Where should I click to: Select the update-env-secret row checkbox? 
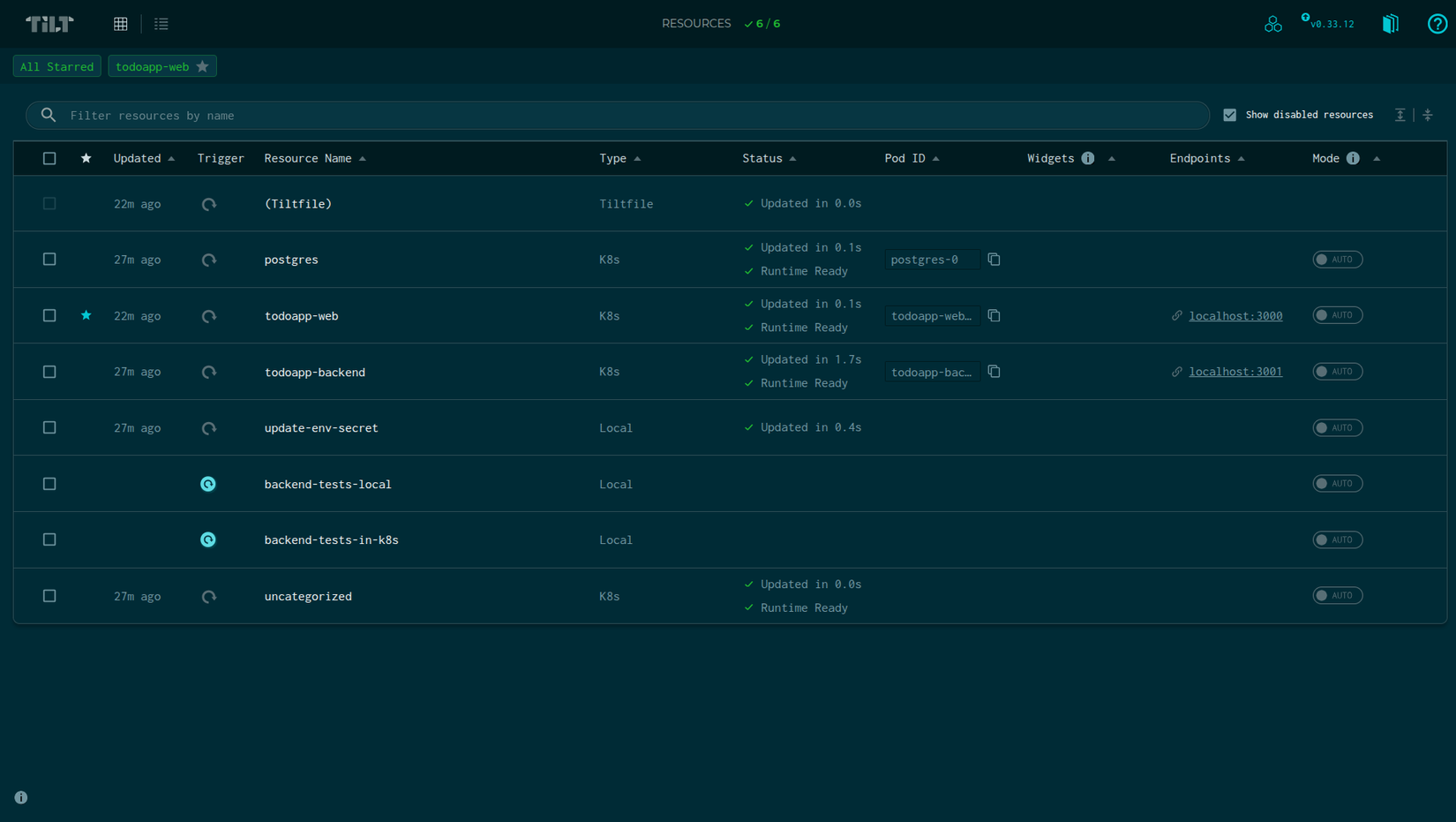49,427
